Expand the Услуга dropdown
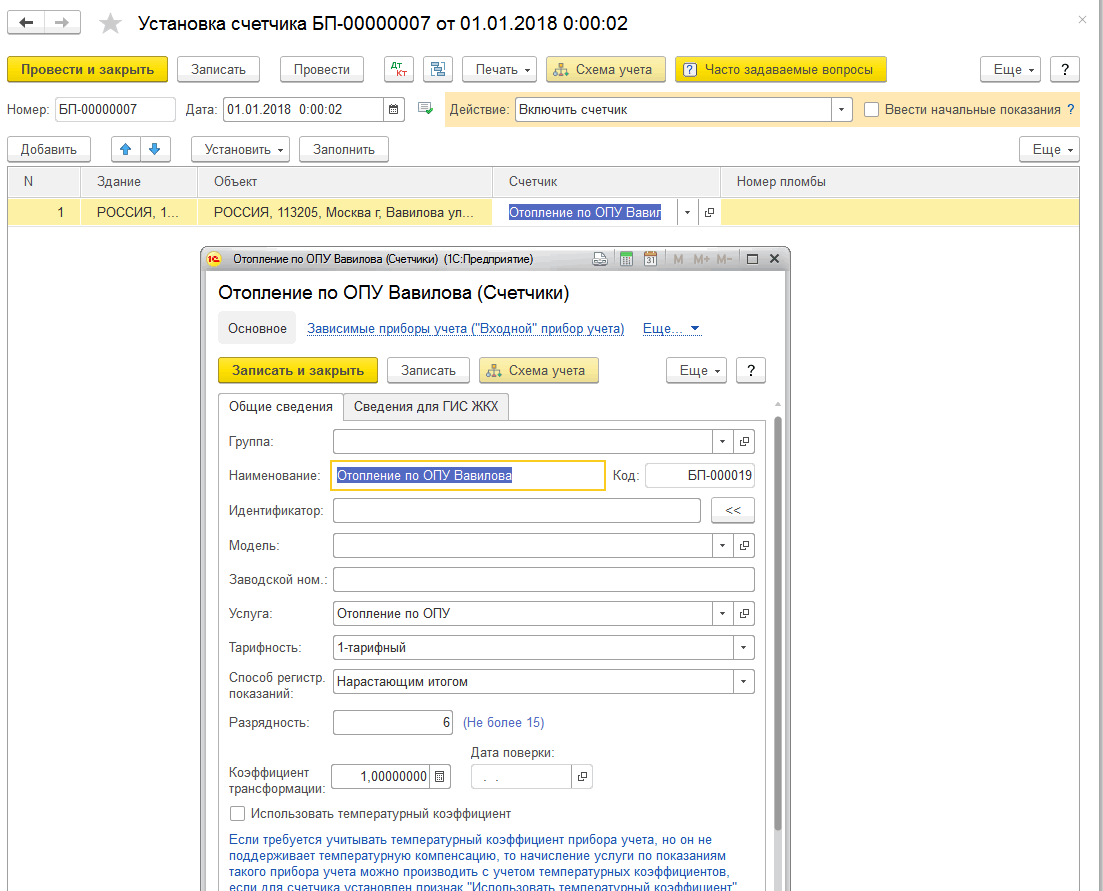1103x891 pixels. (722, 613)
